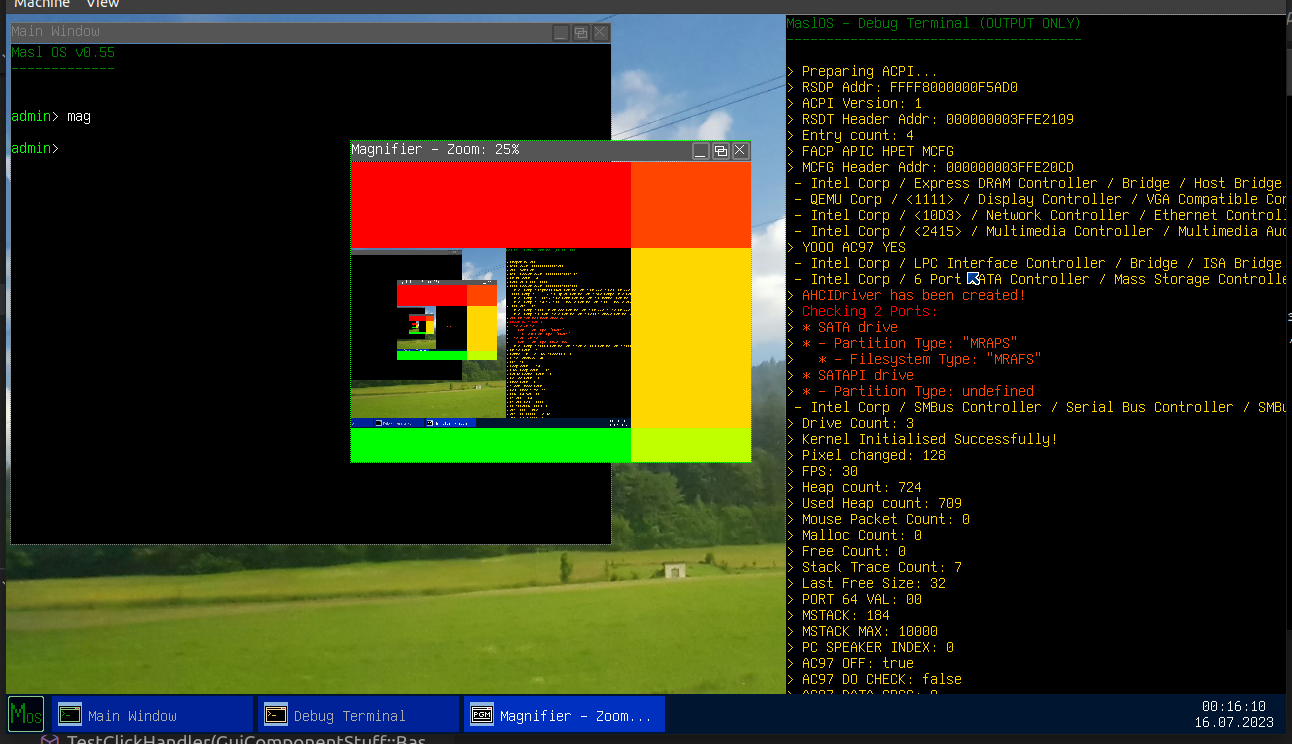Click the 'LPC Interface Controller' line
Viewport: 1292px width, 744px height.
pyautogui.click(x=1038, y=263)
